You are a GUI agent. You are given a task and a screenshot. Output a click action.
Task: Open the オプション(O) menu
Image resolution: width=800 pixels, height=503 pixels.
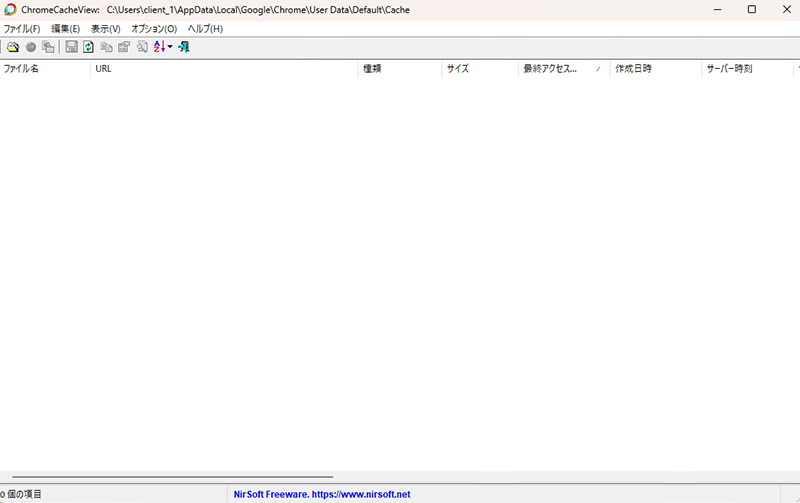click(154, 29)
